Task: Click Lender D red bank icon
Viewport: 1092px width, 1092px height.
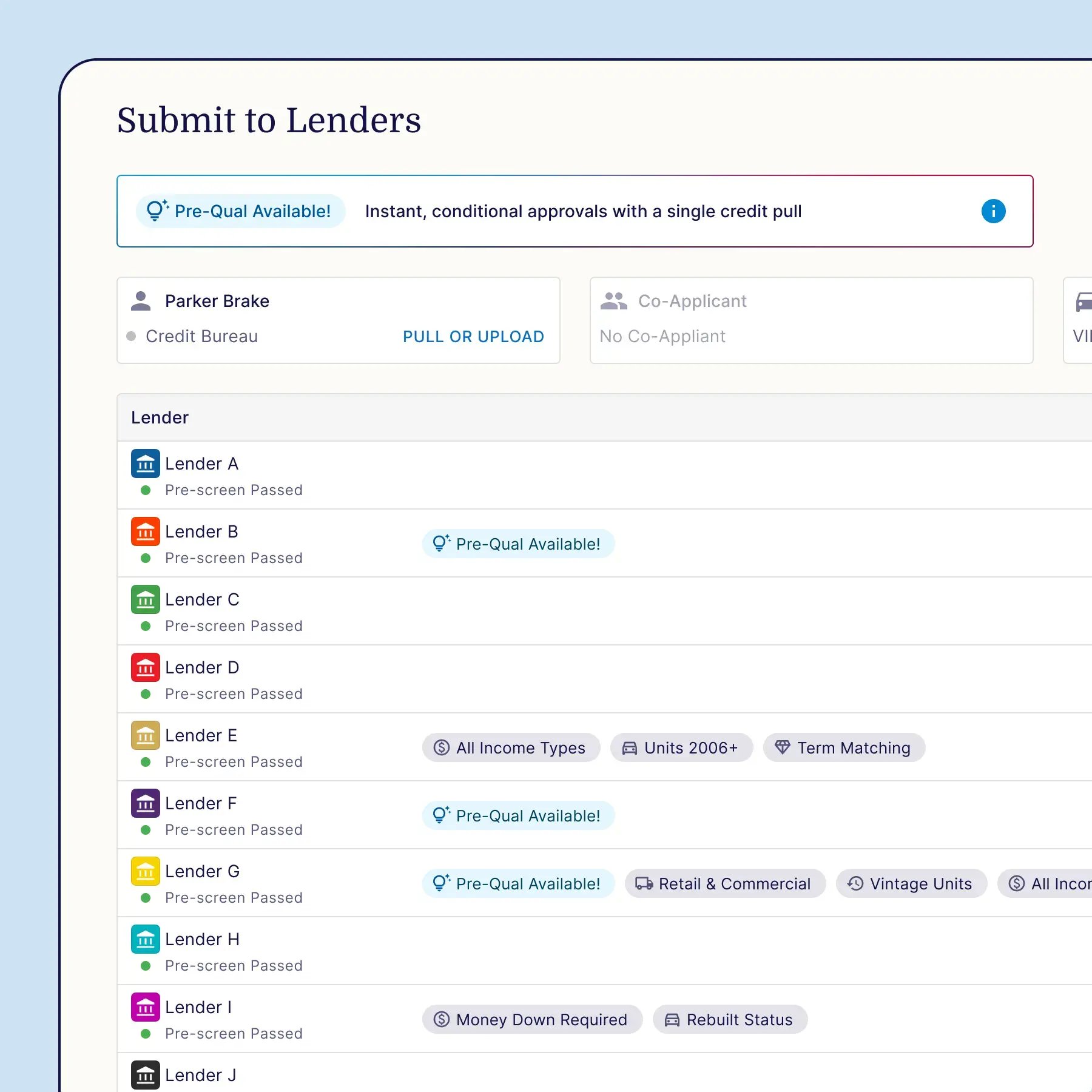Action: [x=146, y=667]
